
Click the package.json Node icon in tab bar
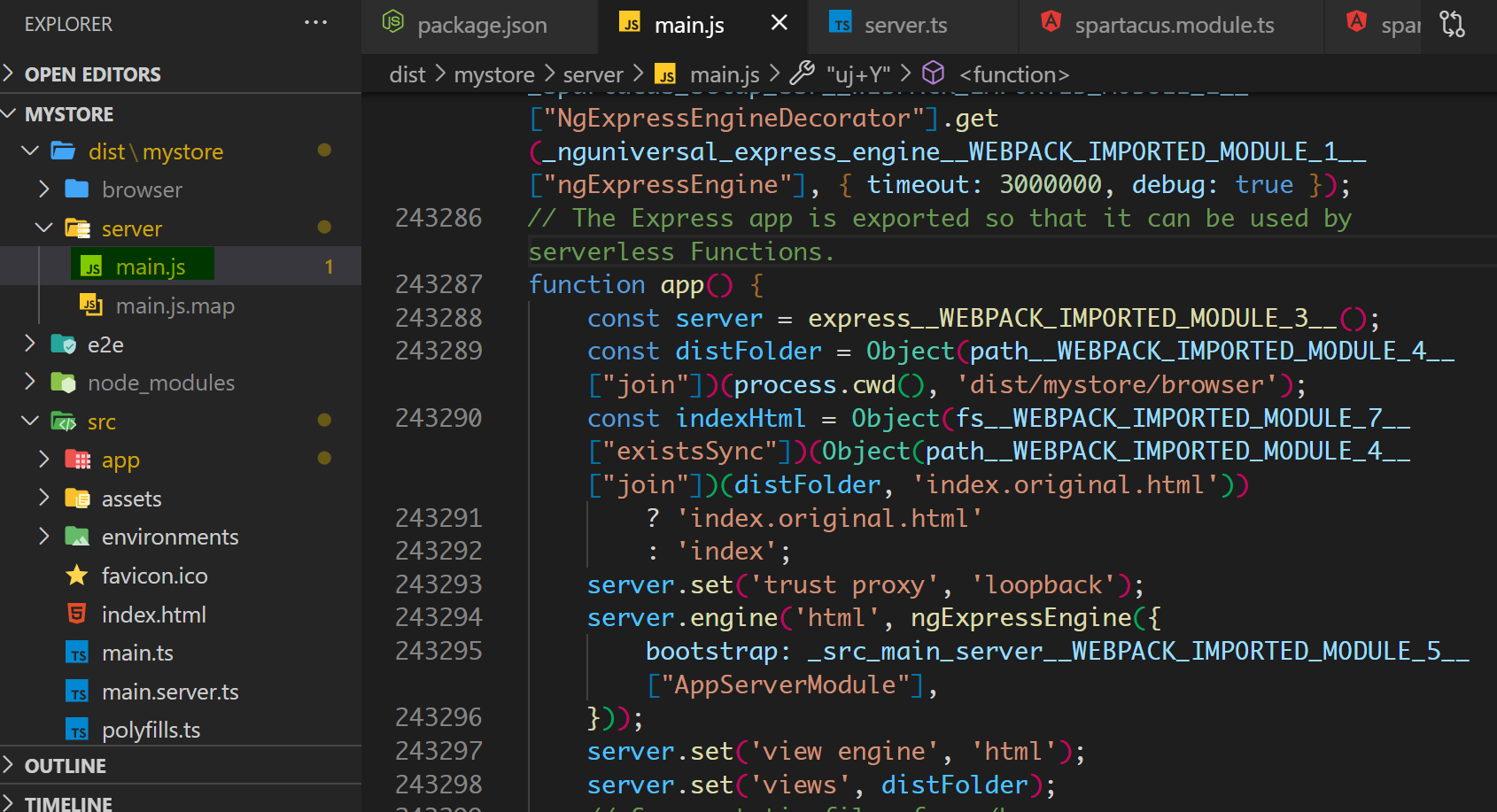coord(392,21)
